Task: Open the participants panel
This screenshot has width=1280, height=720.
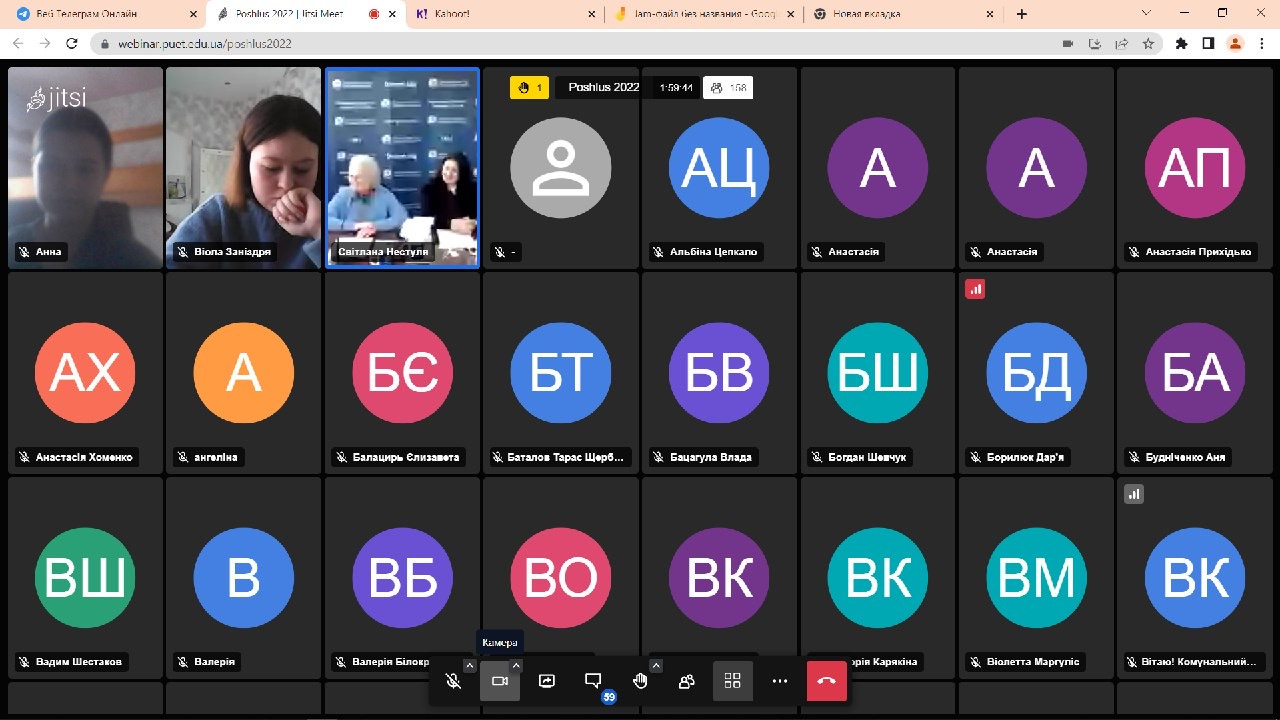Action: click(x=686, y=681)
